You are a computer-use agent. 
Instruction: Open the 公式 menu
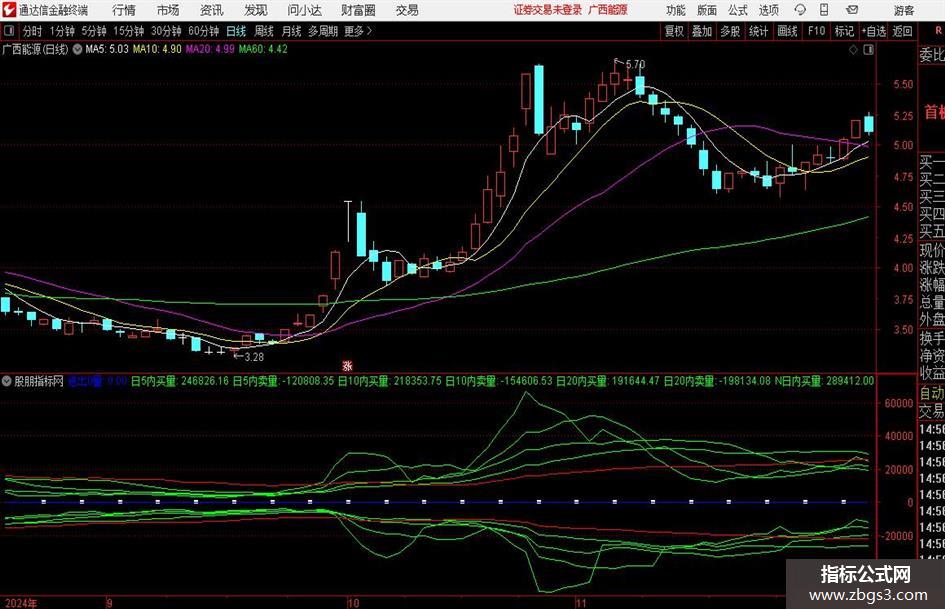(x=737, y=10)
